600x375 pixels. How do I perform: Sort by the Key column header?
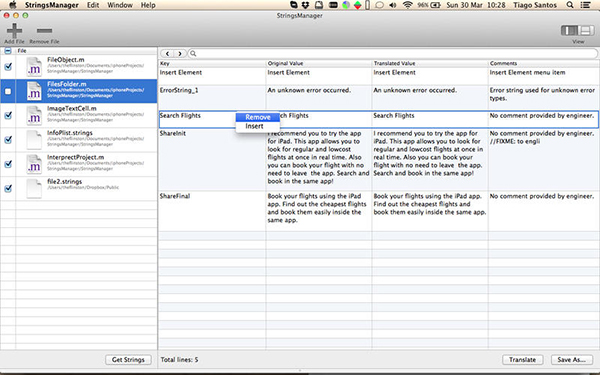click(212, 63)
